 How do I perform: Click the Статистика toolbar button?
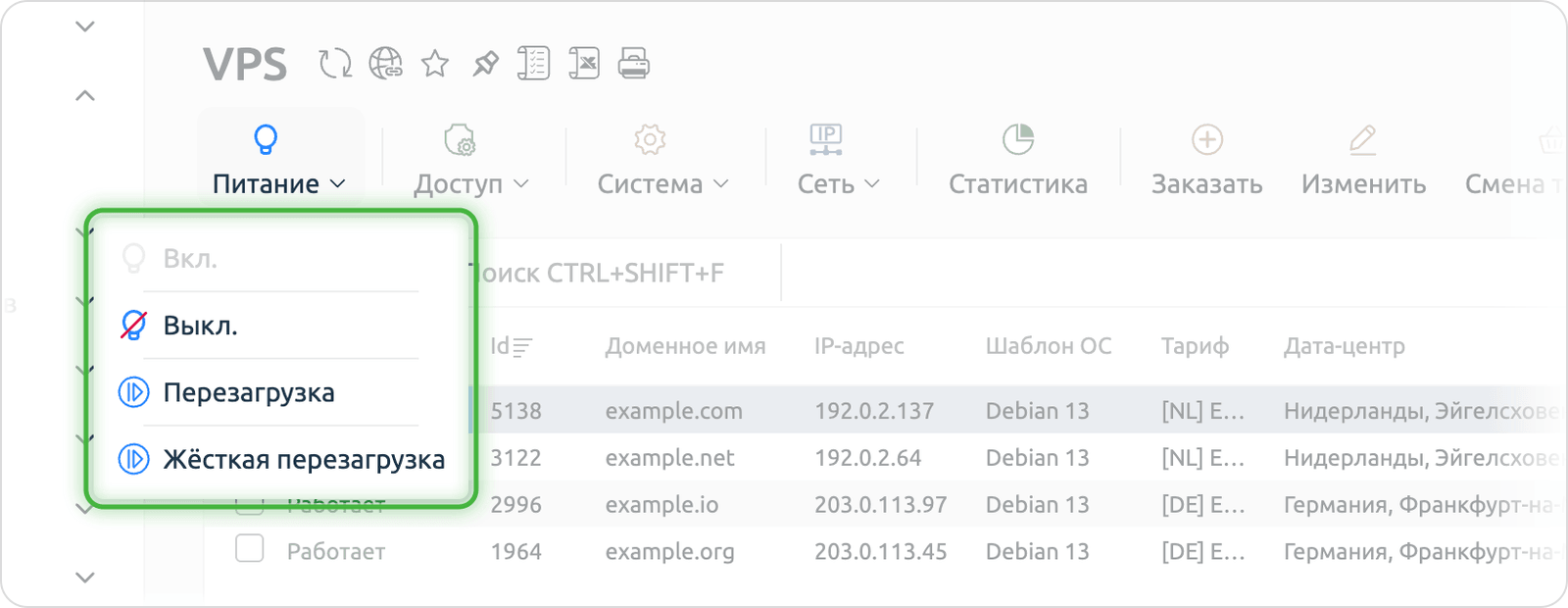pyautogui.click(x=1018, y=160)
